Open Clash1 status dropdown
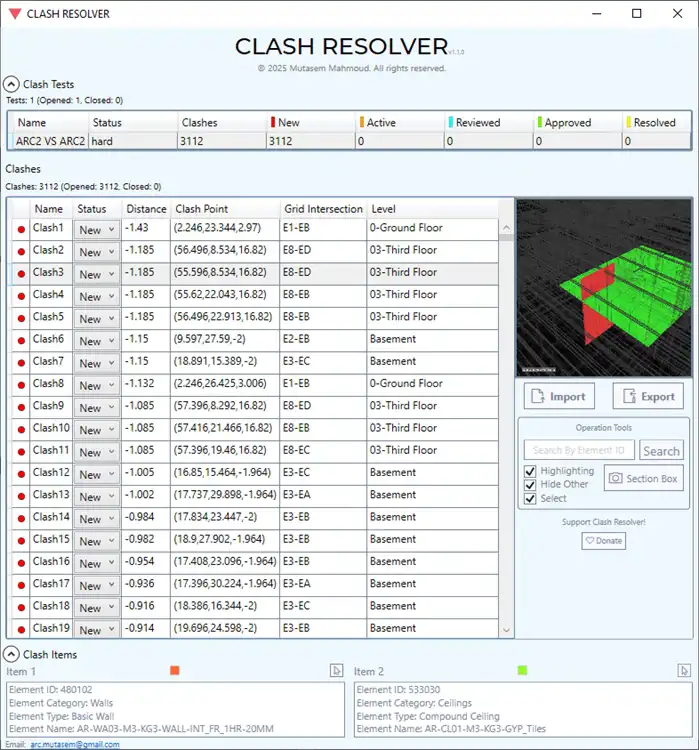699x750 pixels. (x=97, y=230)
